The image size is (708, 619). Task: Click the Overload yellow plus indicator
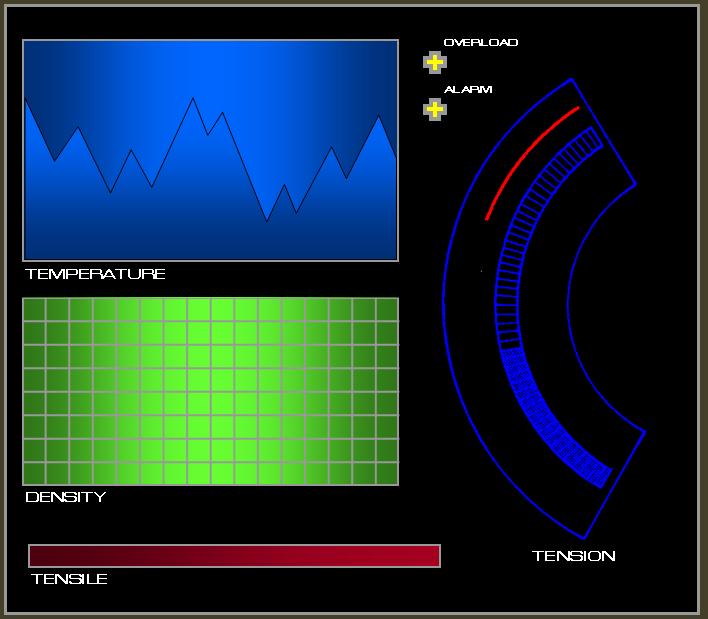pos(434,62)
